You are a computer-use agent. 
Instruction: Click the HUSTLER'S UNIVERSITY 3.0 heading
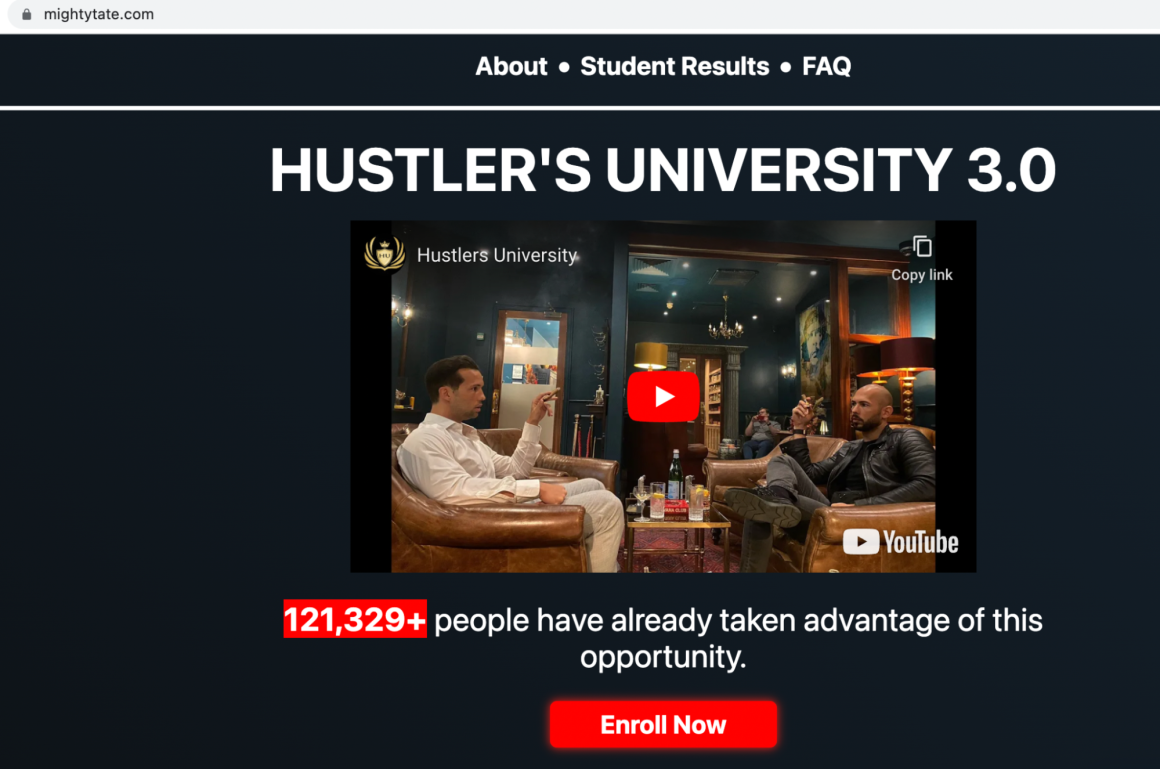click(x=663, y=170)
